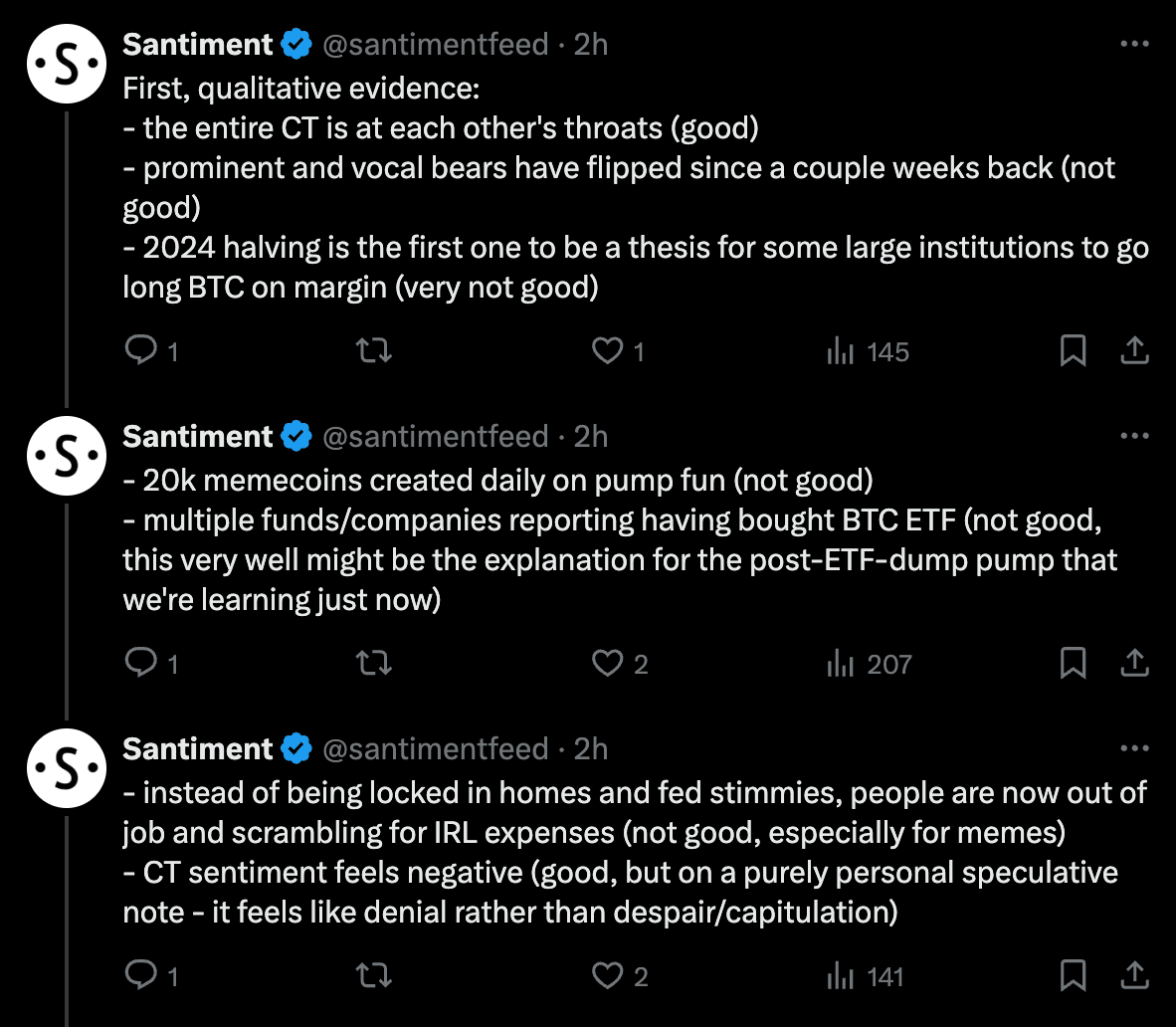The height and width of the screenshot is (1027, 1176).
Task: Unlike the second tweet showing 2 likes
Action: click(x=608, y=663)
